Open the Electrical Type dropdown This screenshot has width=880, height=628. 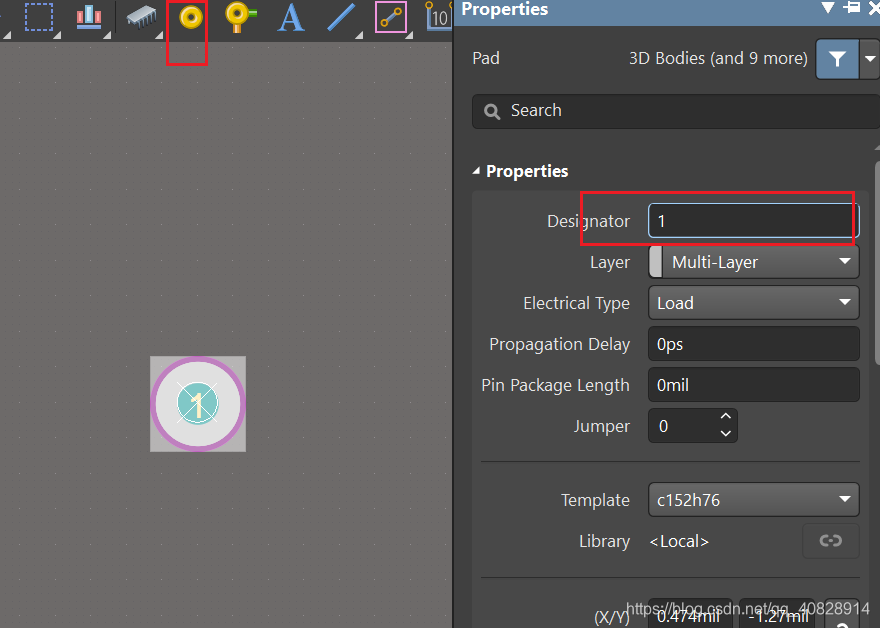753,303
